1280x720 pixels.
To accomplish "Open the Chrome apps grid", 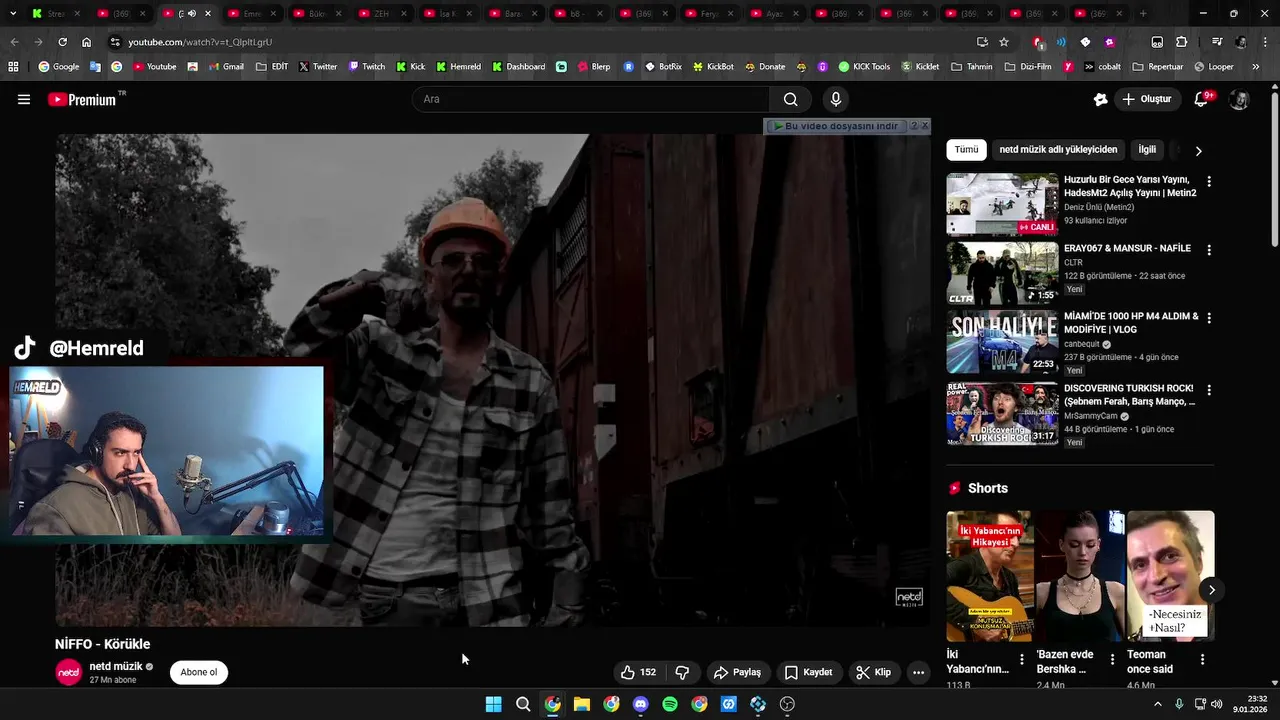I will point(13,67).
